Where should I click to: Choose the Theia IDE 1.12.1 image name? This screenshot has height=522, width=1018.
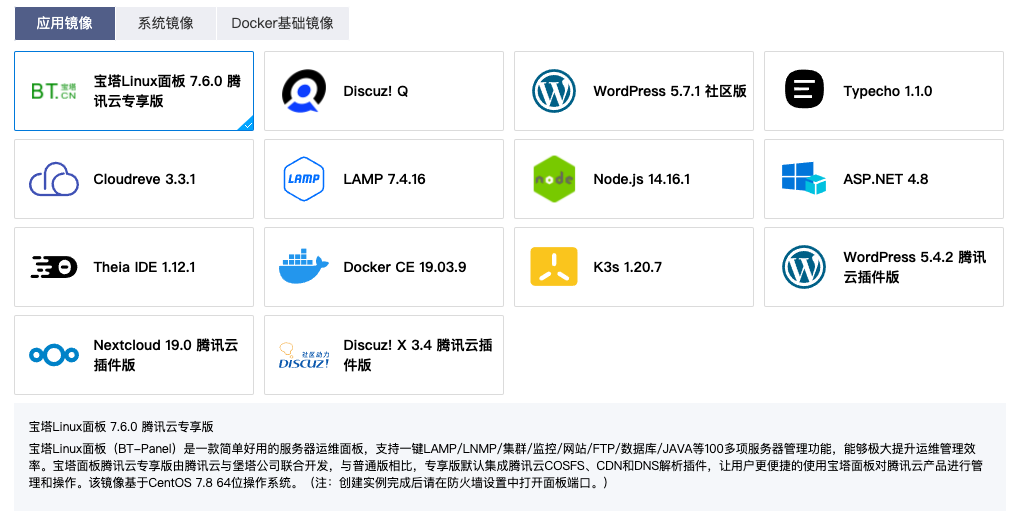pos(144,267)
